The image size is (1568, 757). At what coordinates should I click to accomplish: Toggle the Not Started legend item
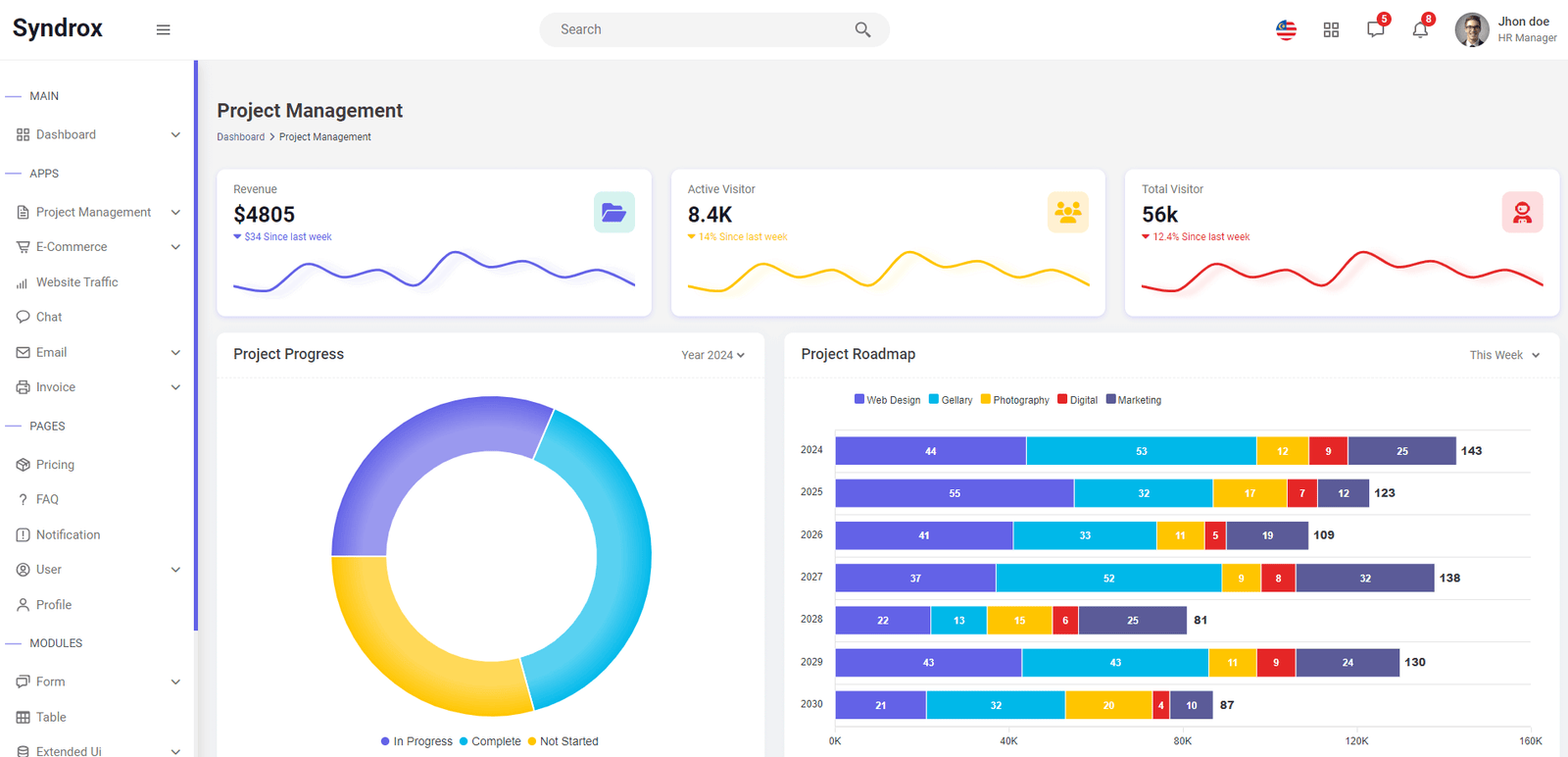pos(563,741)
